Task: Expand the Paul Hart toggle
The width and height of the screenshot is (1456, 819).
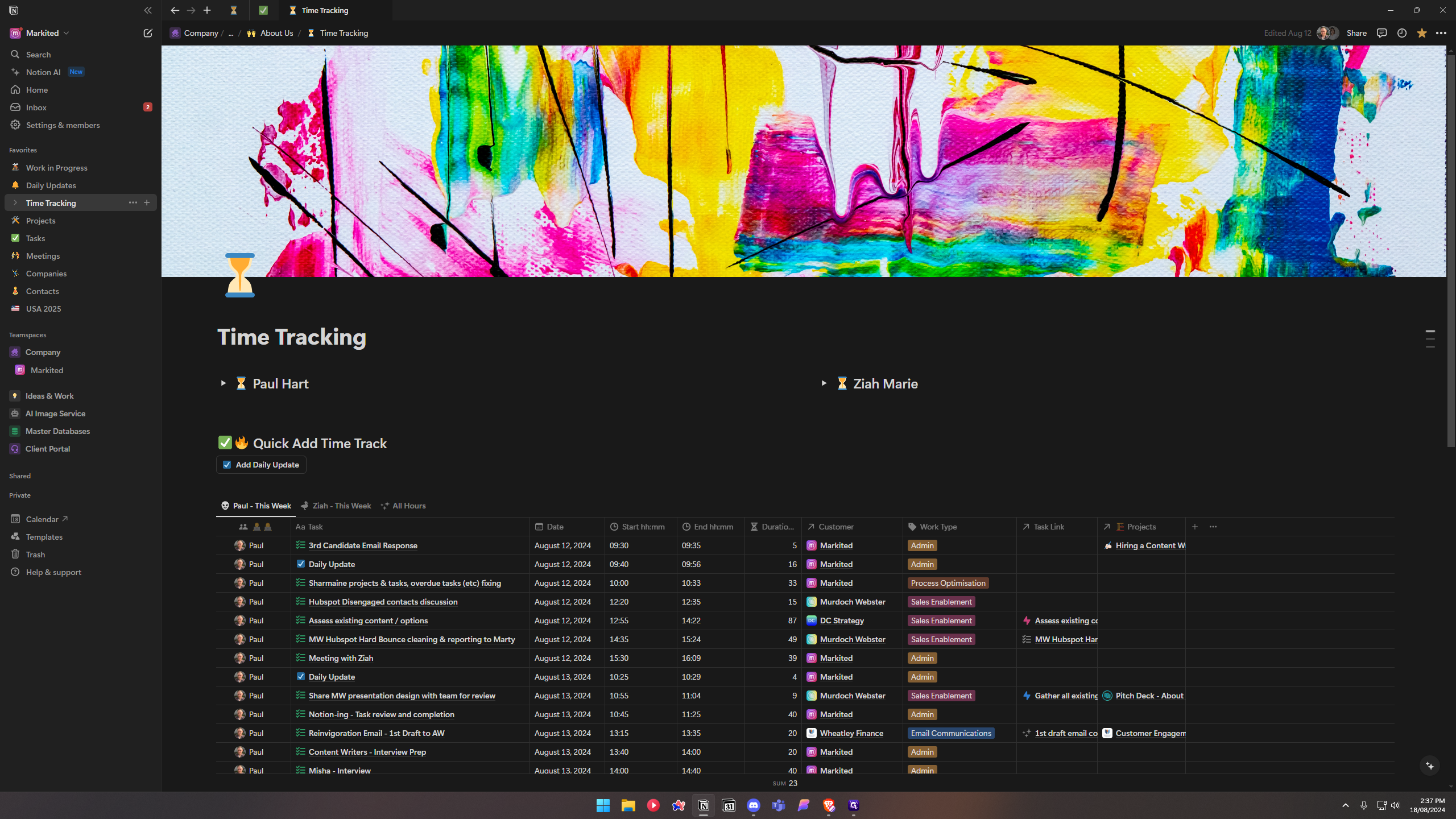Action: (x=223, y=383)
